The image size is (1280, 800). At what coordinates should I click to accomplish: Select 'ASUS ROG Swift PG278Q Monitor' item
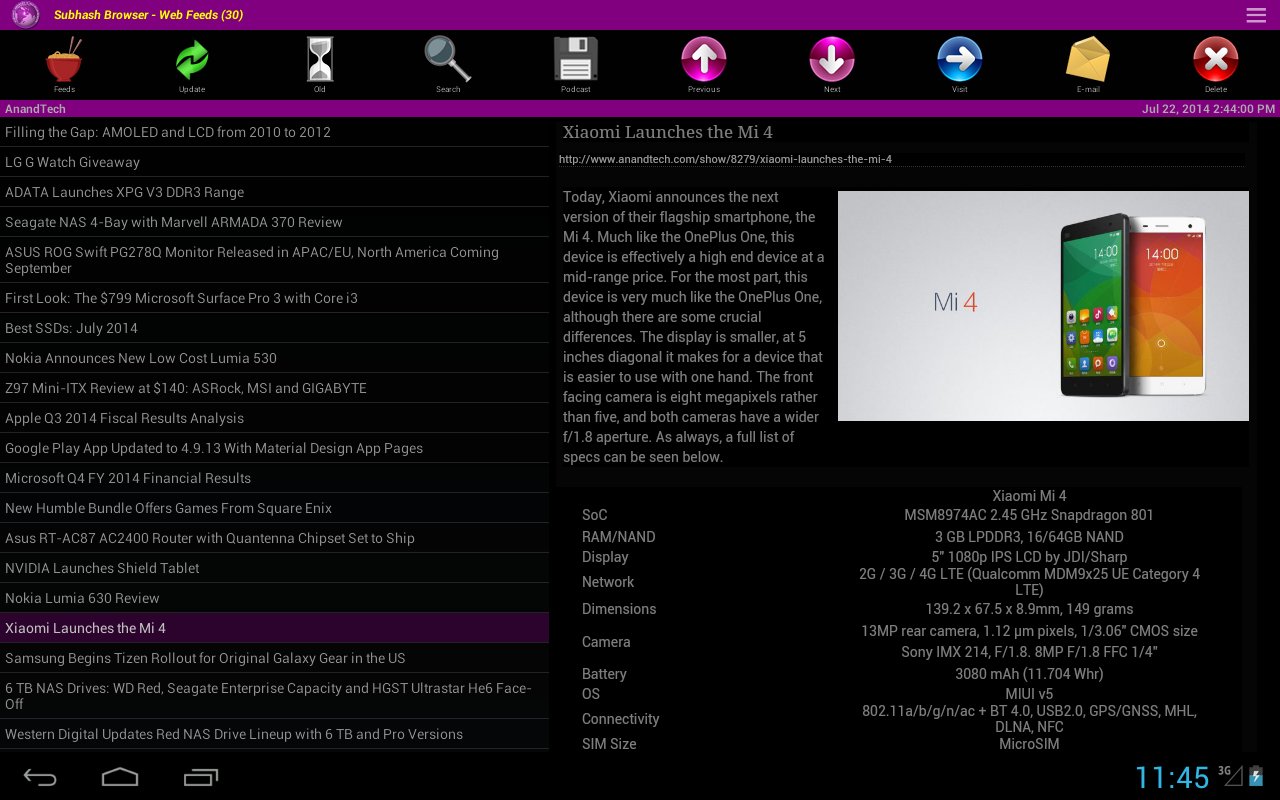(274, 260)
